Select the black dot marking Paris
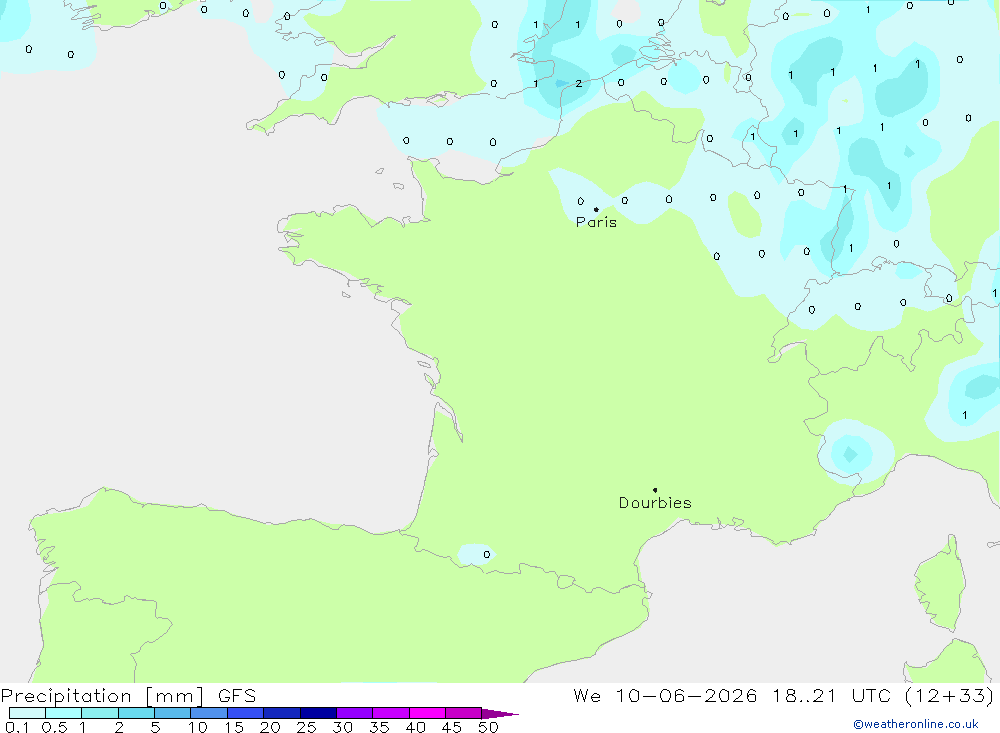1000x733 pixels. coord(596,209)
